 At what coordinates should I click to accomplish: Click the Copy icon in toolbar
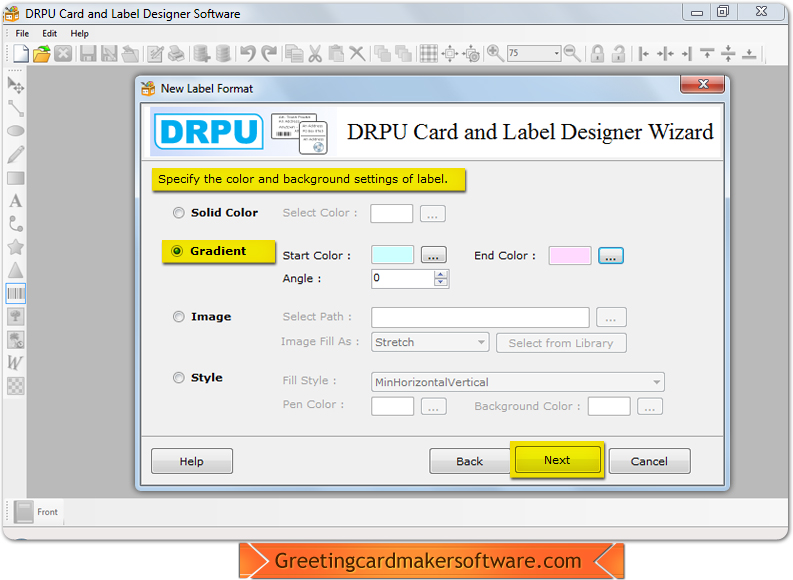pos(294,53)
